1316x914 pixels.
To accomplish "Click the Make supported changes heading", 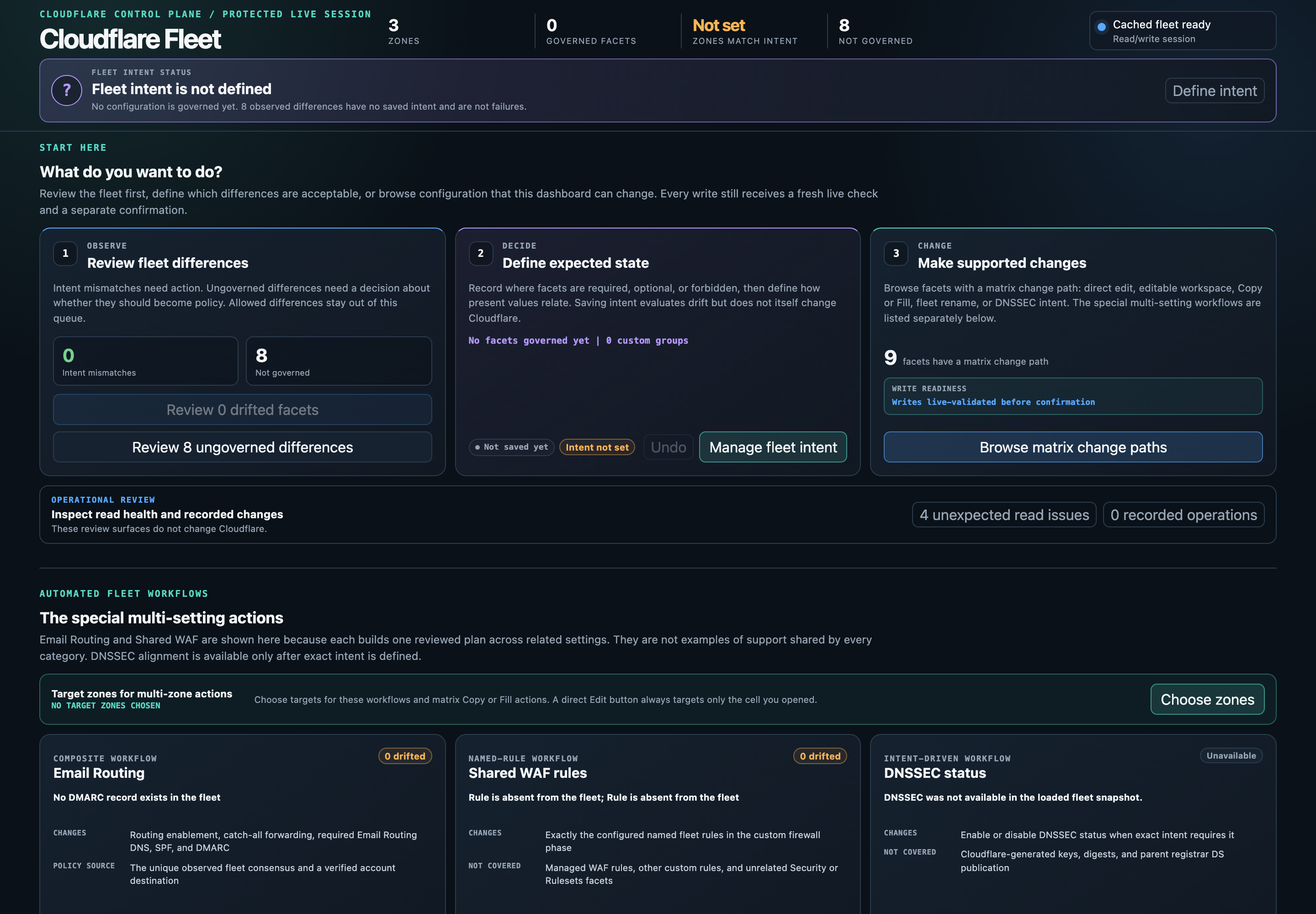I will (1002, 263).
